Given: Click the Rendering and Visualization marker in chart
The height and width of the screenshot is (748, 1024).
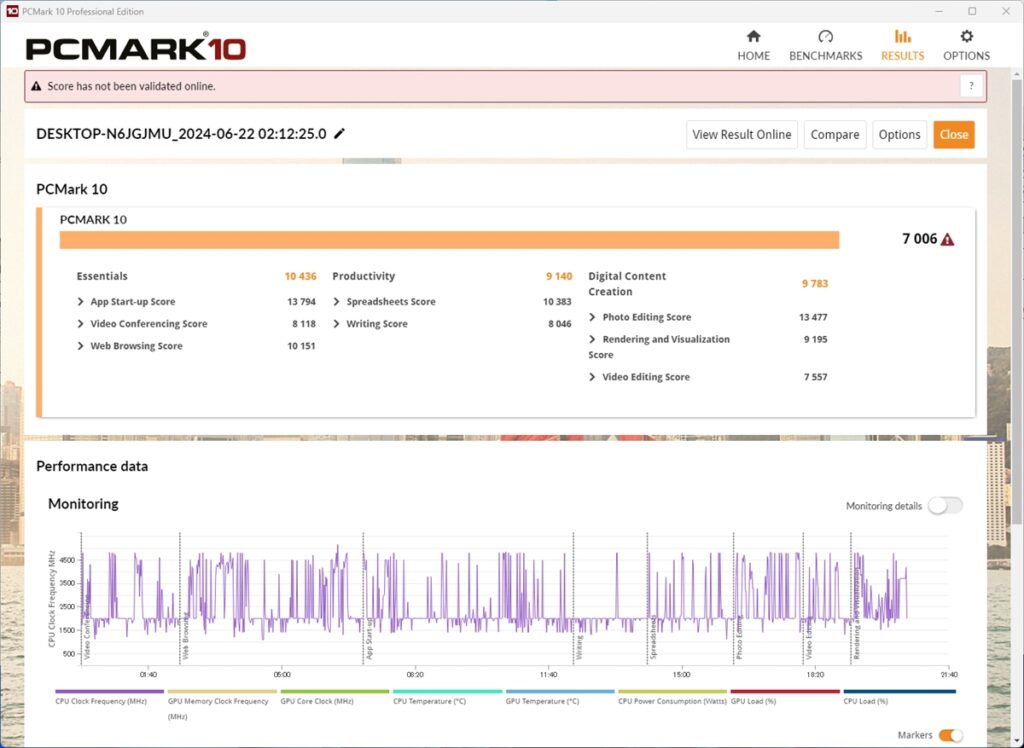Looking at the screenshot, I should (856, 613).
